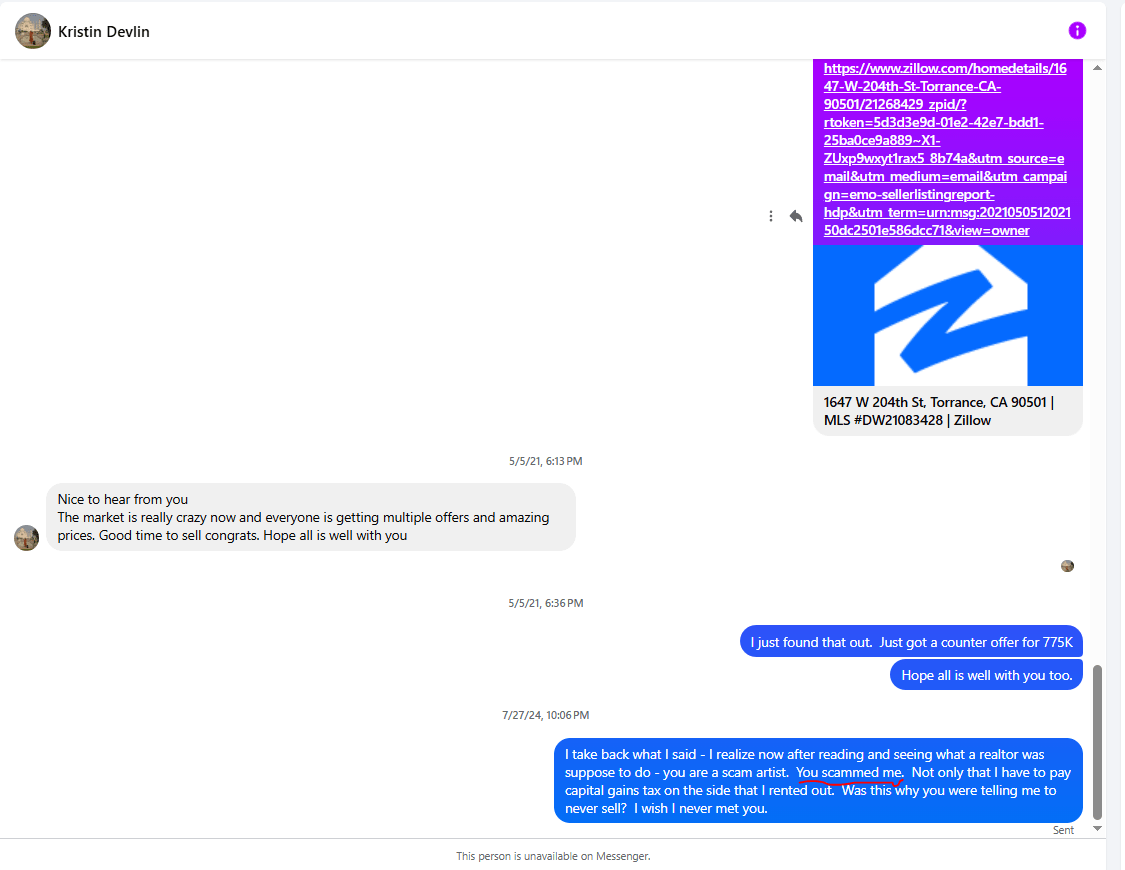Open 1647 W 204th St listing title
Viewport: 1125px width, 870px height.
point(940,411)
